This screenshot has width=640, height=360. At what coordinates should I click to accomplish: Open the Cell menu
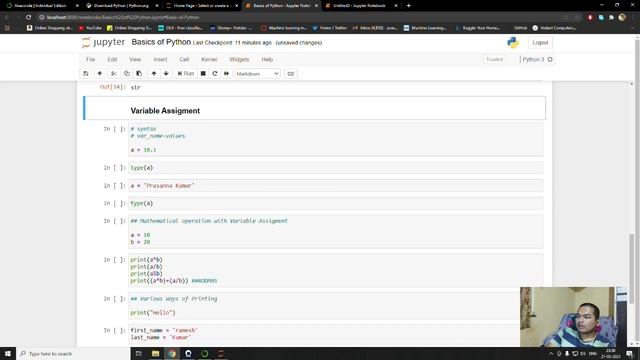coord(184,59)
